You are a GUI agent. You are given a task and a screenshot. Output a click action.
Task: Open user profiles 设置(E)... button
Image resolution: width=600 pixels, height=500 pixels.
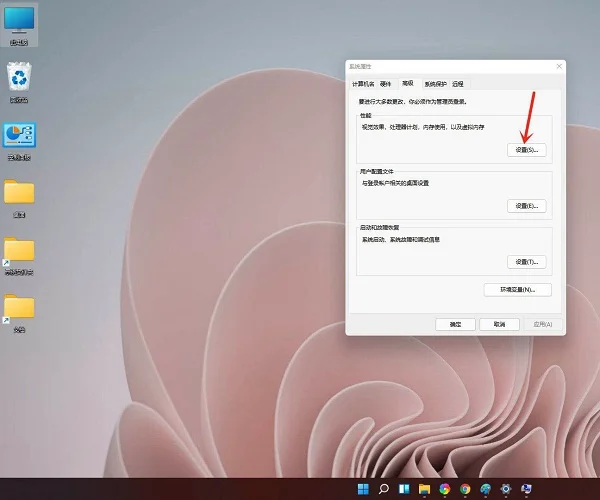tap(527, 206)
